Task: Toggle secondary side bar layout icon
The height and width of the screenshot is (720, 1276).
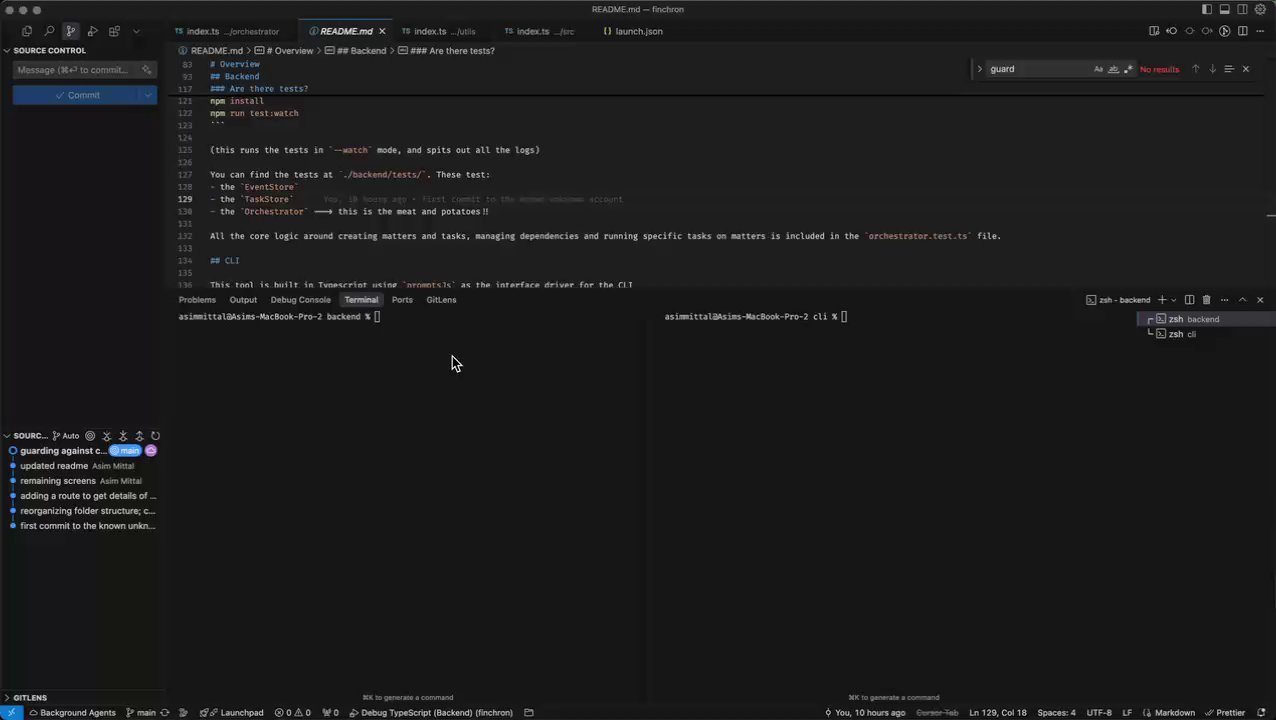Action: 1242,9
